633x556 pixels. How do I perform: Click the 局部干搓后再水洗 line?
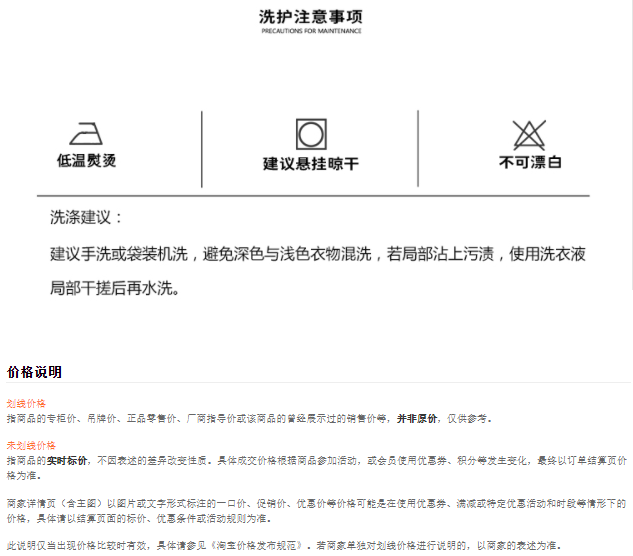(x=114, y=288)
